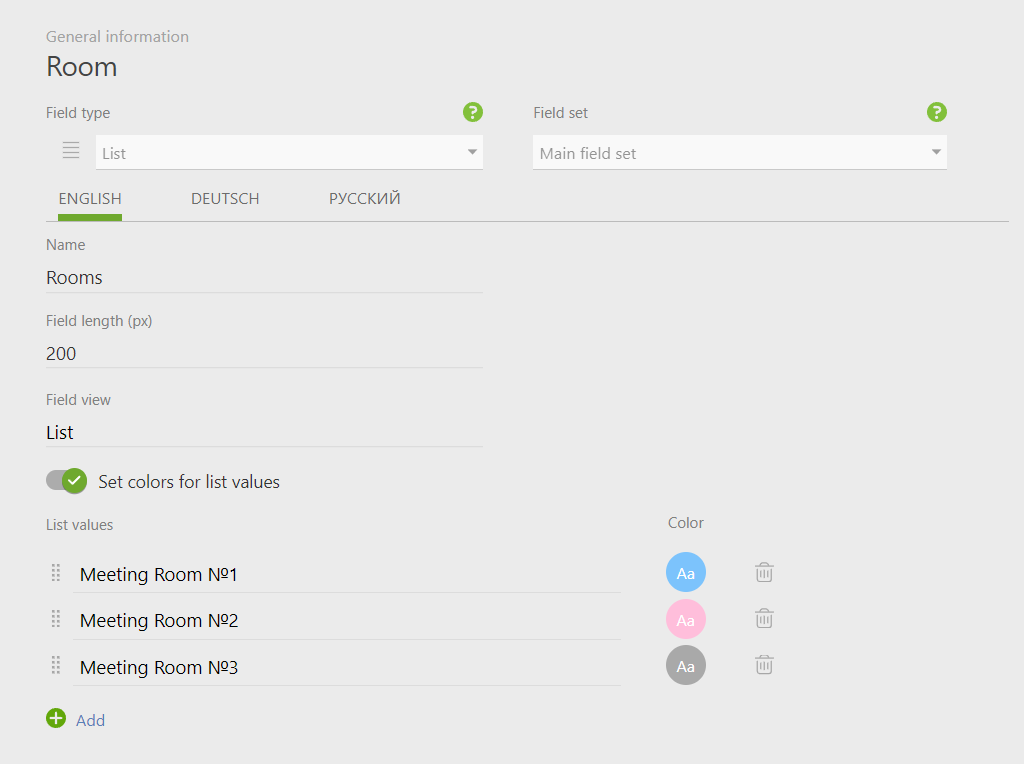Click the list icon beside Field type
Image resolution: width=1024 pixels, height=764 pixels.
[71, 150]
